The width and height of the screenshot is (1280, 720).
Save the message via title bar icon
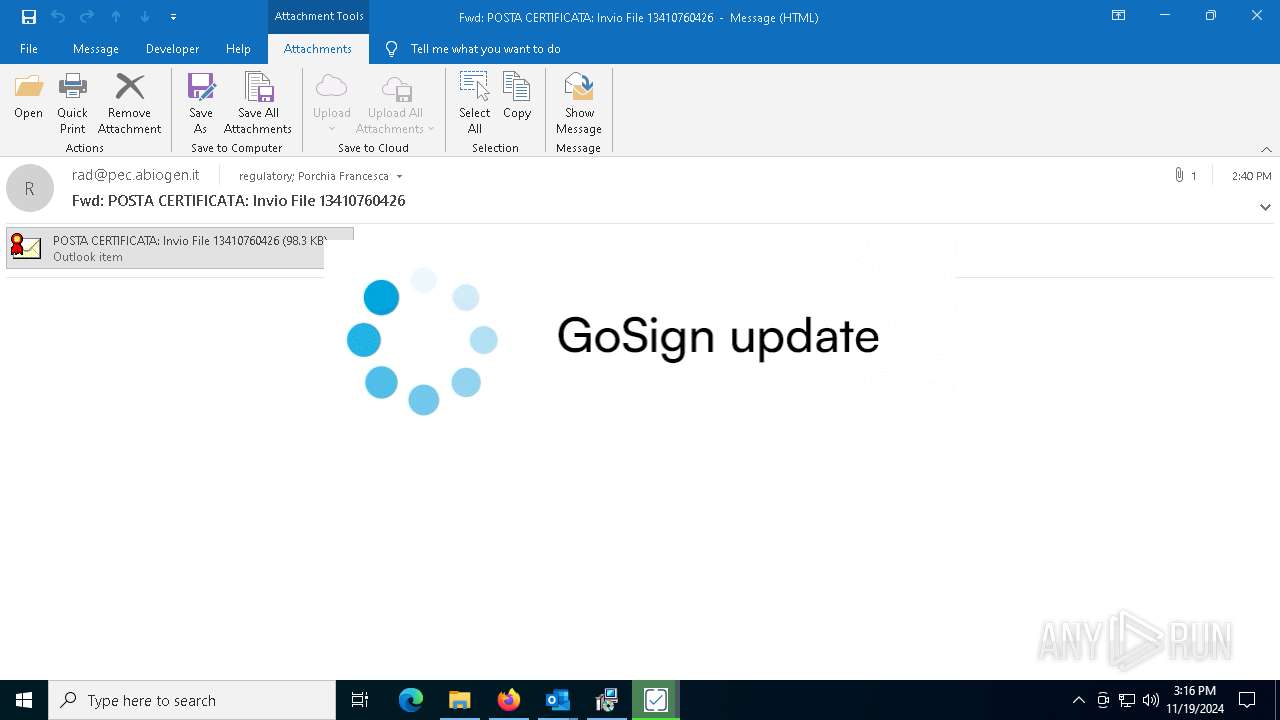[29, 17]
